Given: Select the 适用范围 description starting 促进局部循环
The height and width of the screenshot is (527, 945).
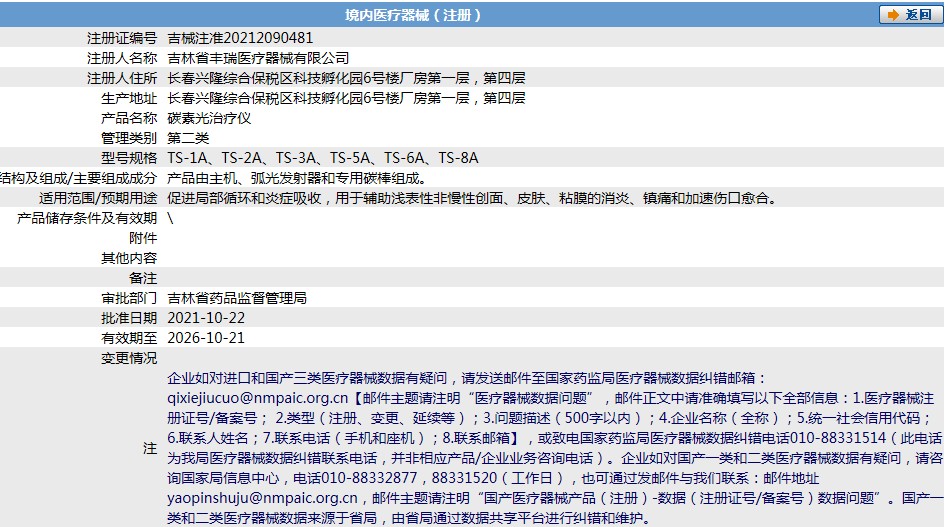Looking at the screenshot, I should coord(472,198).
